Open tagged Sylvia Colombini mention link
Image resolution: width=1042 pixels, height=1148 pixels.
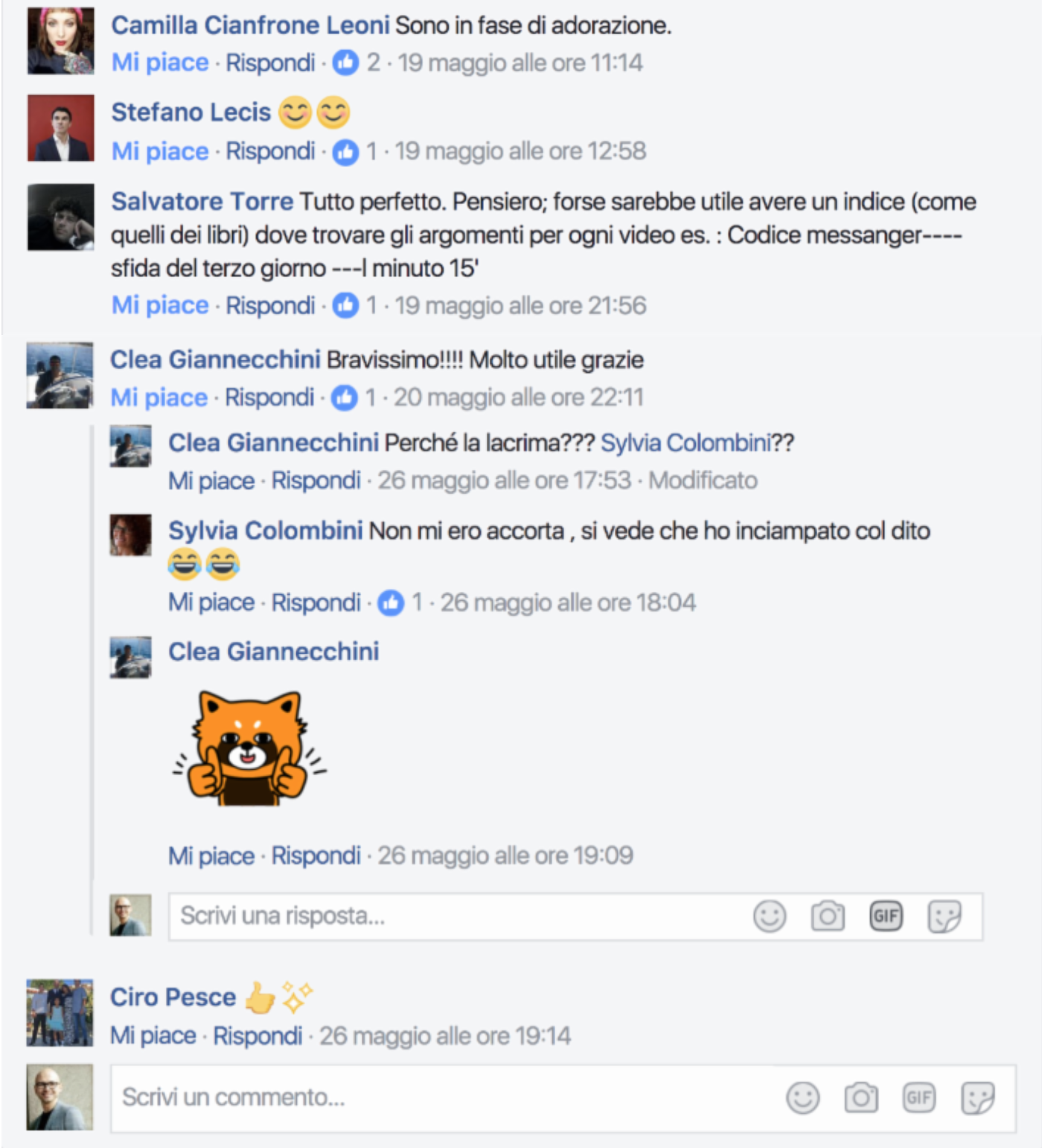point(685,443)
